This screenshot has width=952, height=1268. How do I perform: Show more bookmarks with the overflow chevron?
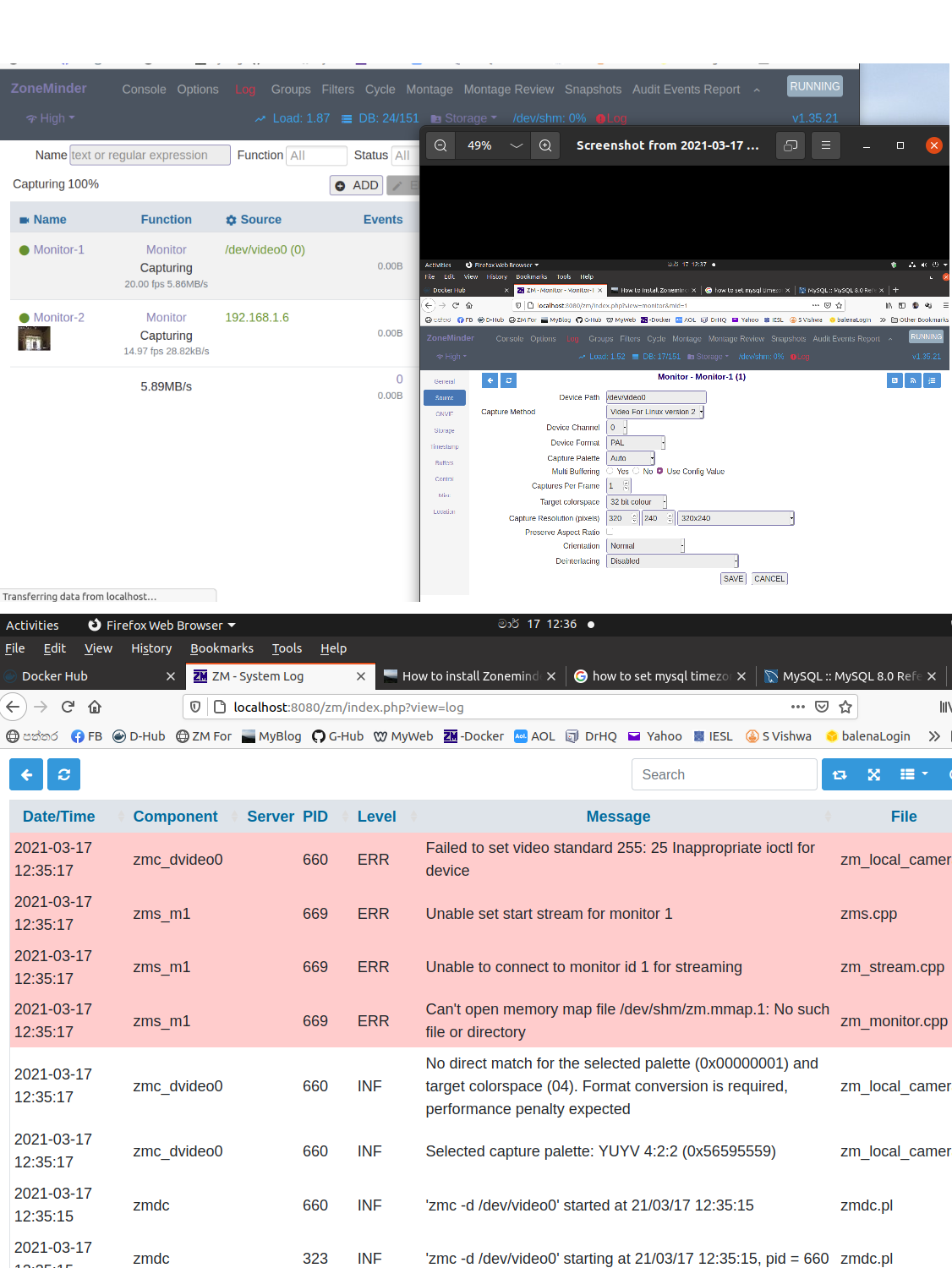click(x=934, y=736)
